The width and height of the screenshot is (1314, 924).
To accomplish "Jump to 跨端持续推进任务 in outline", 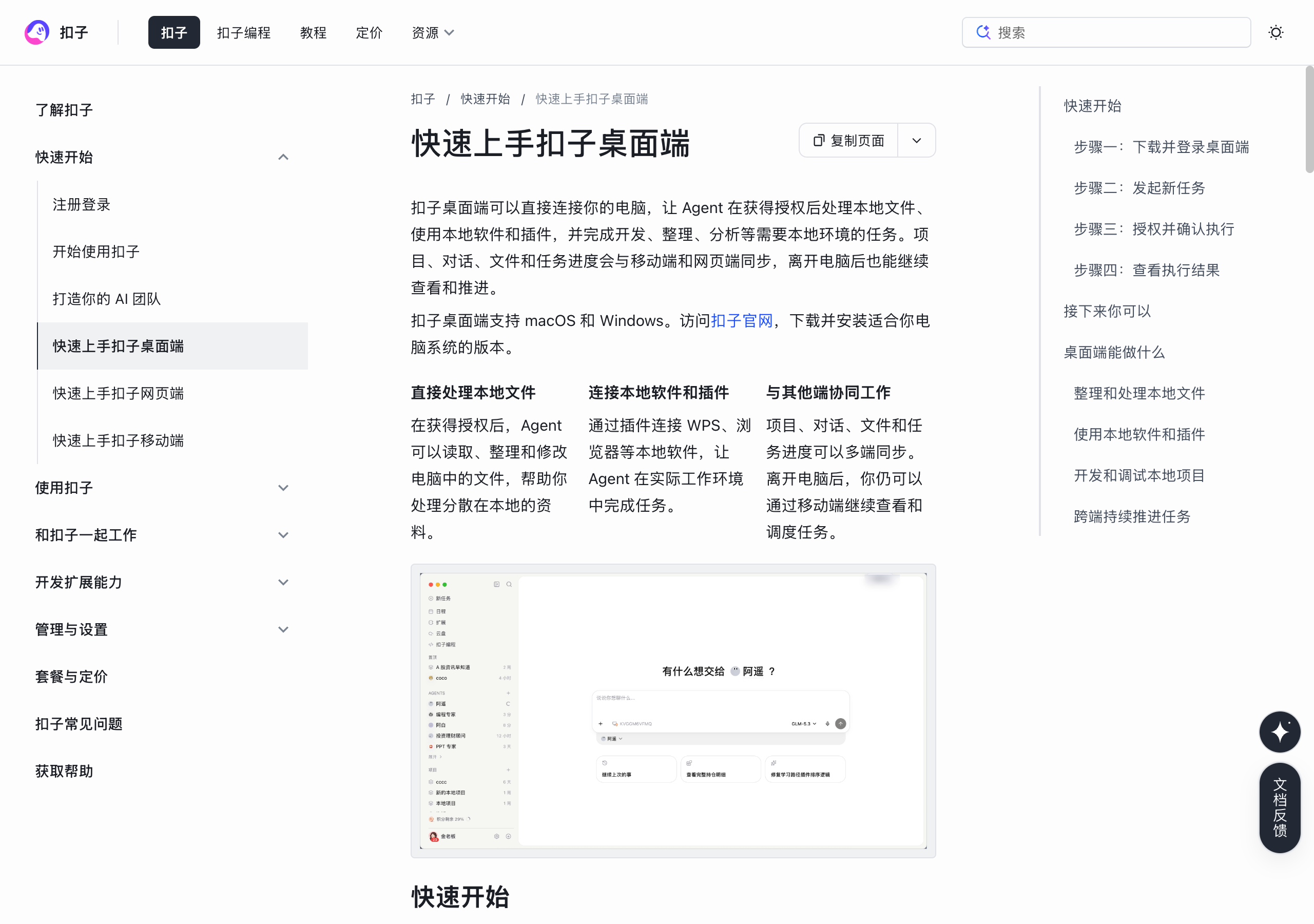I will point(1132,516).
